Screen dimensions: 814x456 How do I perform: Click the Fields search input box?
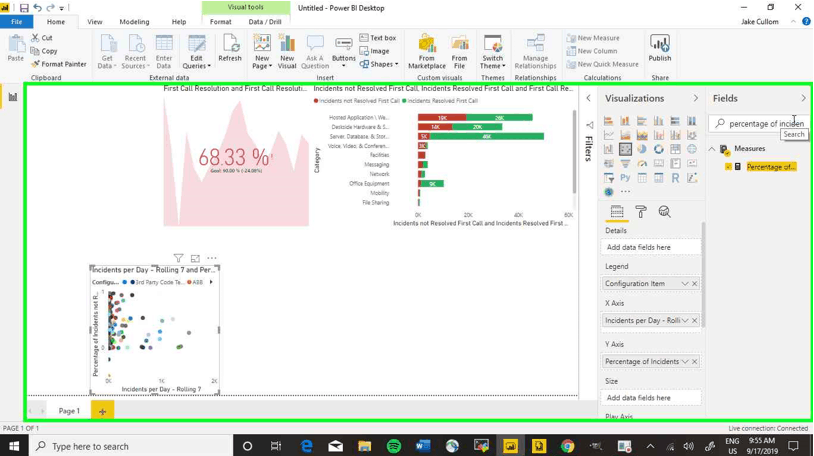[x=759, y=124]
